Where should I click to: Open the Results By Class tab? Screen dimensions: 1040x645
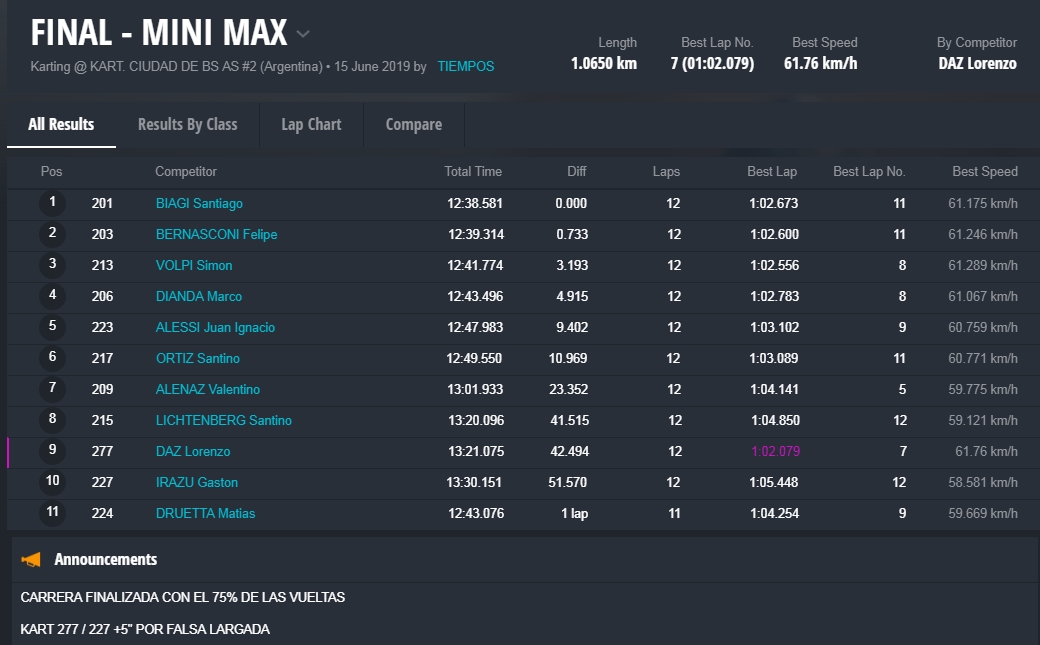pyautogui.click(x=187, y=124)
